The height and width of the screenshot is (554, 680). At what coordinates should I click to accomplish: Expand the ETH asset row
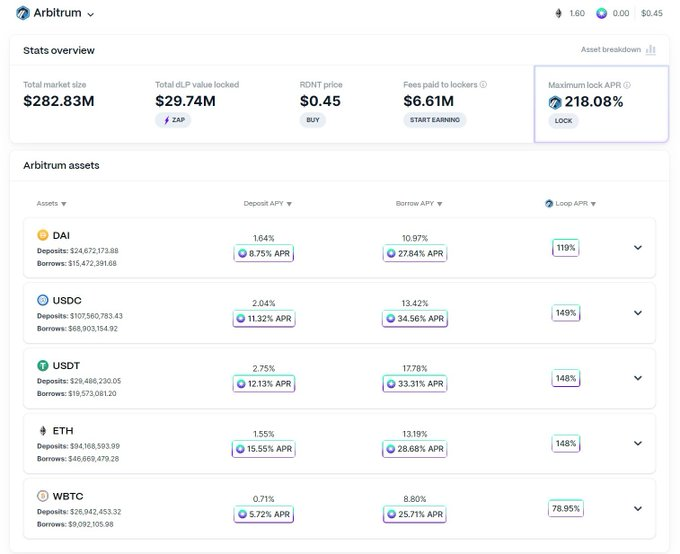pos(638,443)
